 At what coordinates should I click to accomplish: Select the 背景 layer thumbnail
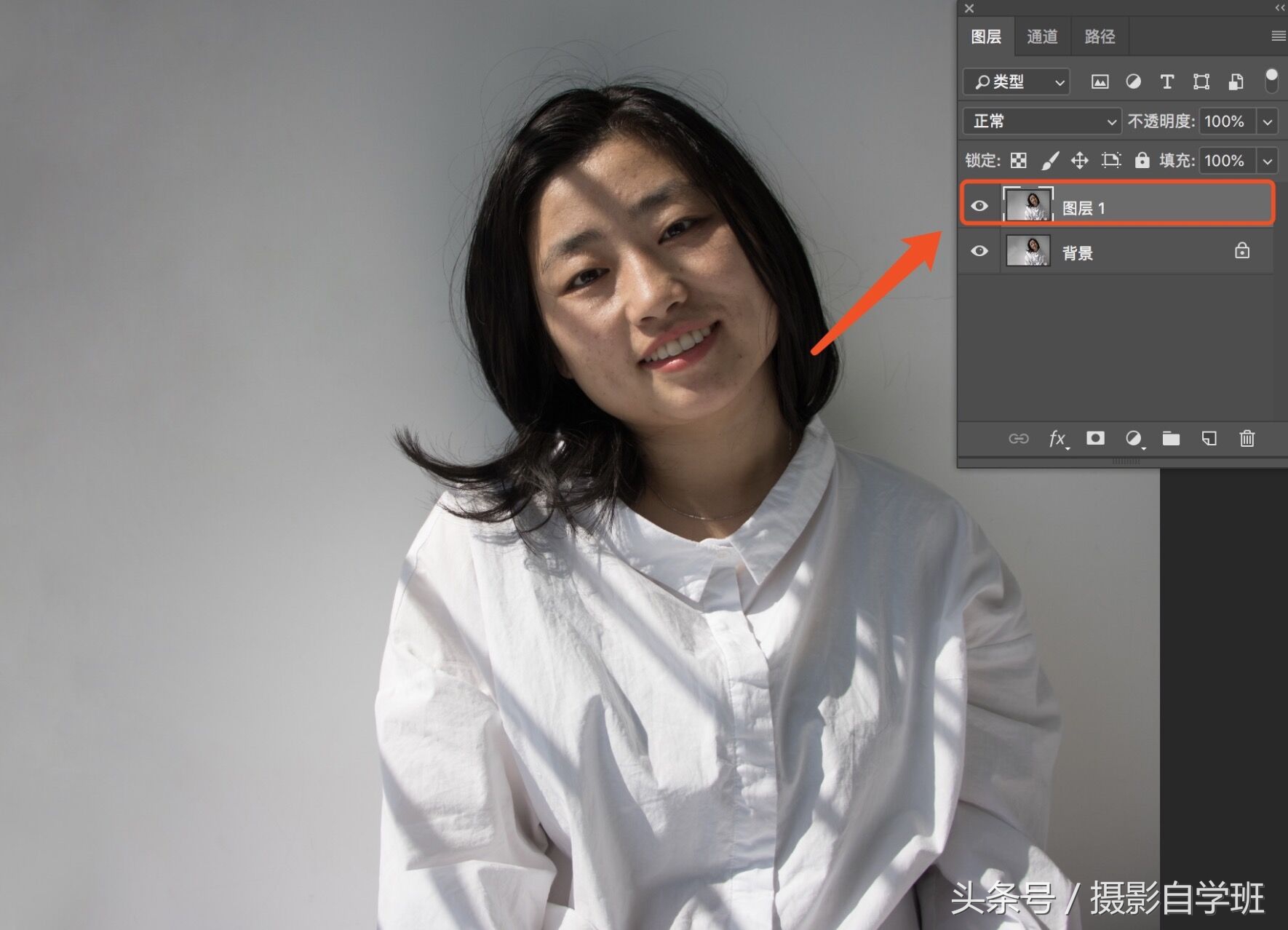coord(1027,251)
